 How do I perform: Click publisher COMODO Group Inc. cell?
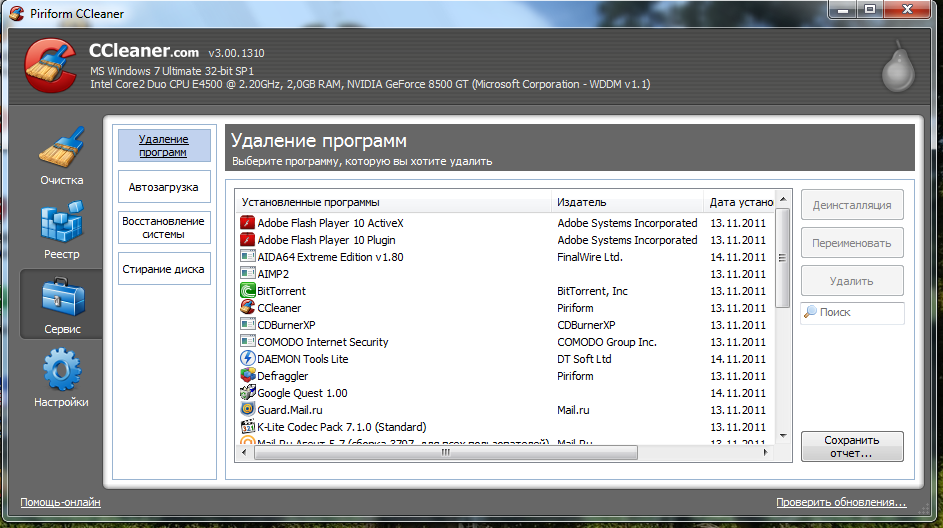tap(607, 342)
